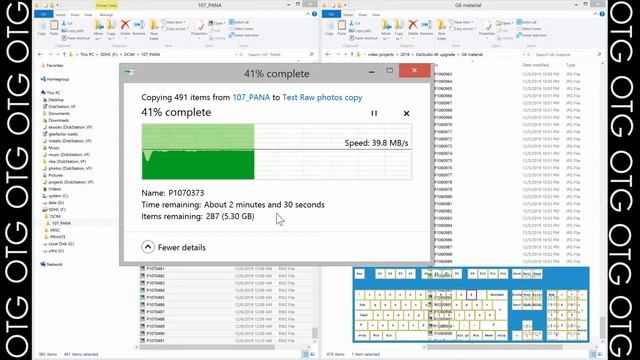
Task: Sort by Date modified column in G6 material
Action: (536, 65)
